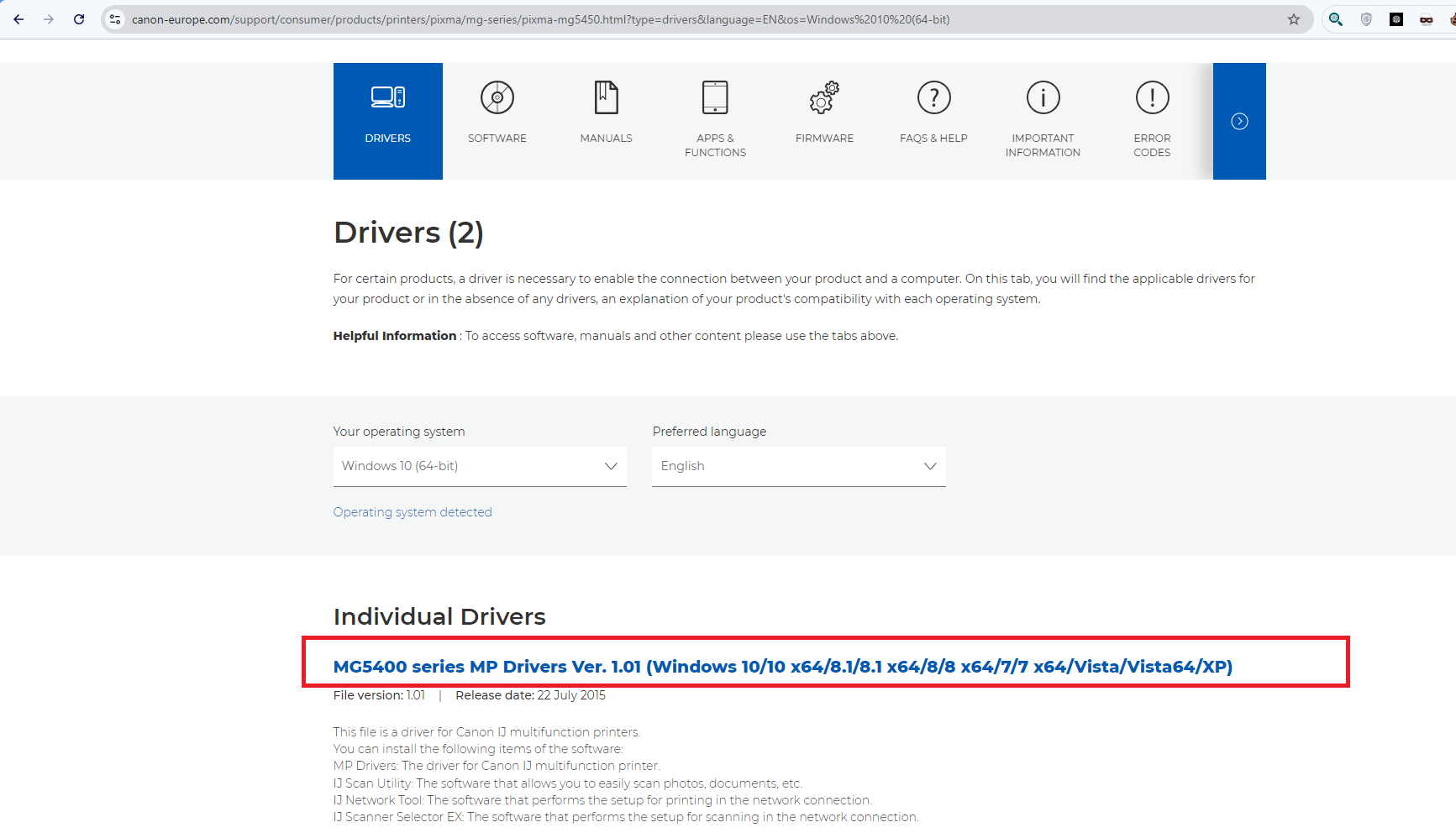The image size is (1456, 838).
Task: Click the Drivers (2) heading
Action: pyautogui.click(x=408, y=233)
